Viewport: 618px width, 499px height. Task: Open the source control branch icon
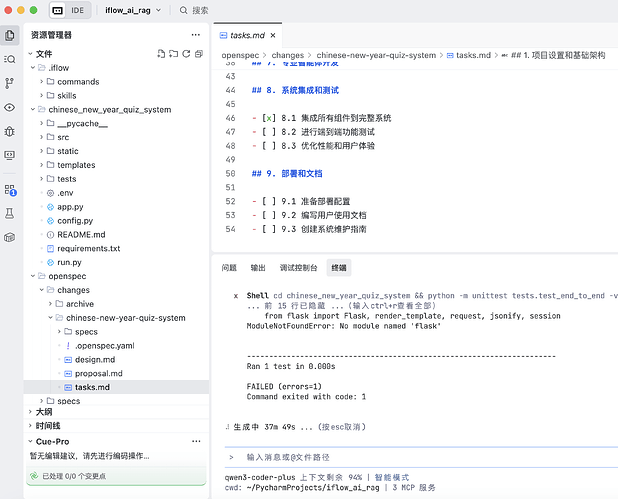9,83
